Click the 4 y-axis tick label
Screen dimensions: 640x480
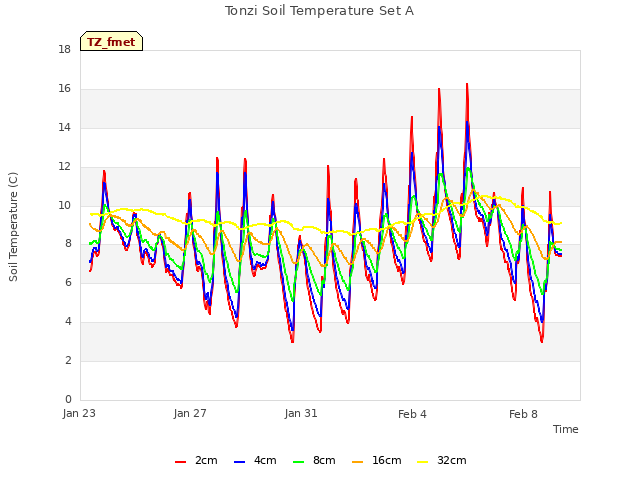click(x=68, y=322)
